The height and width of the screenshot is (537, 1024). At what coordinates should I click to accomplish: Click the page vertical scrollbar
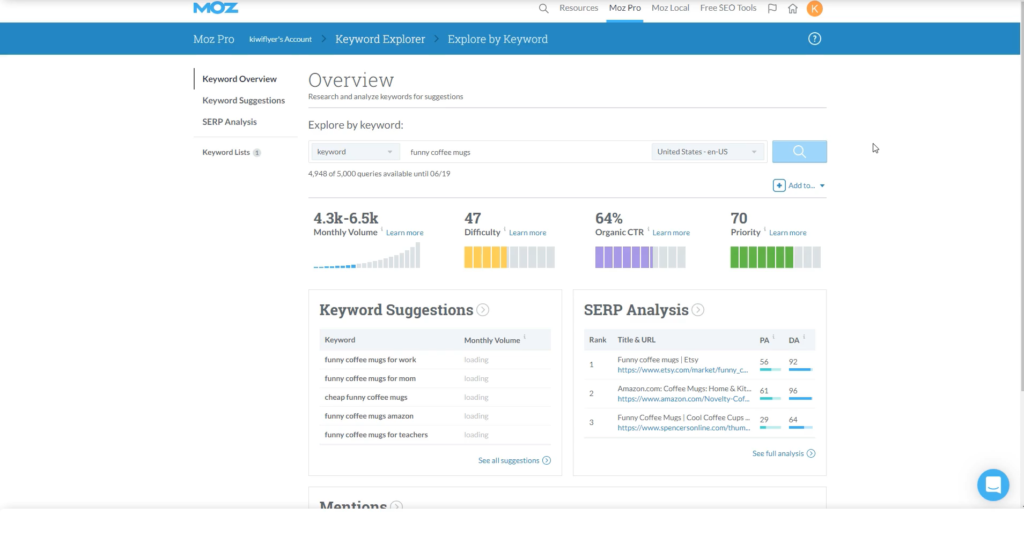click(x=1021, y=196)
